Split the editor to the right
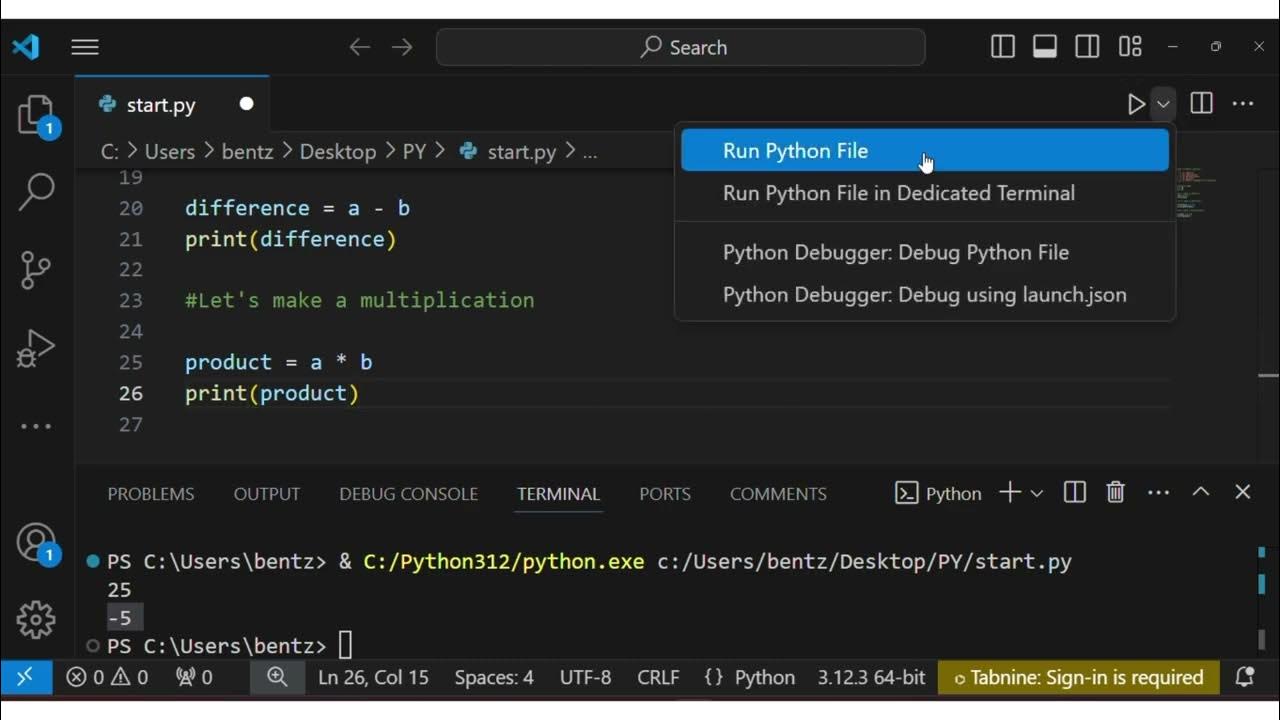This screenshot has height=720, width=1280. coord(1202,103)
